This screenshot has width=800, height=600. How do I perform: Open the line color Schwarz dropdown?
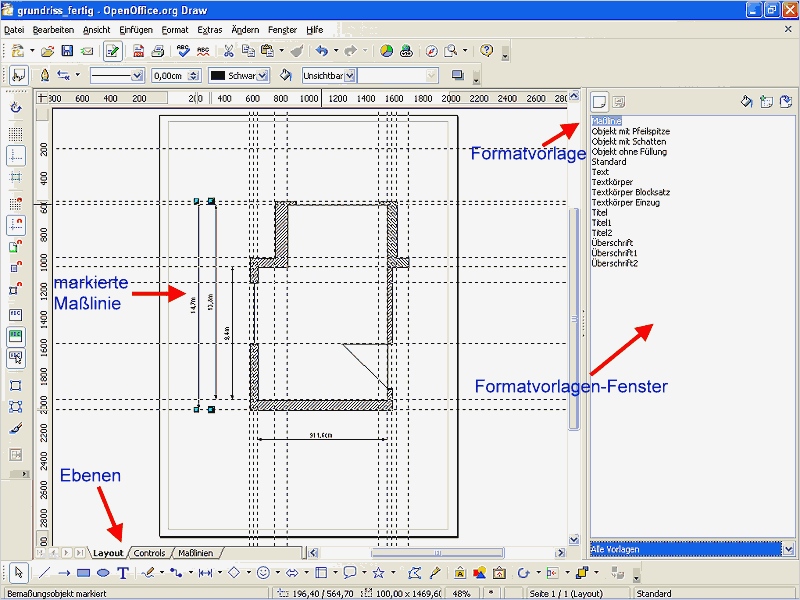263,76
